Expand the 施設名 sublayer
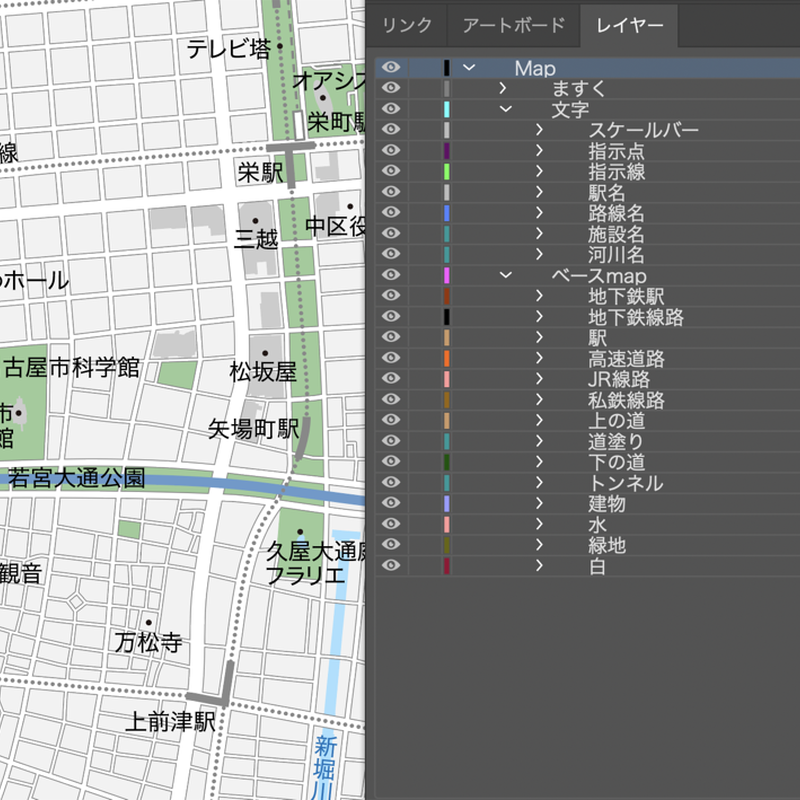Viewport: 800px width, 800px height. [539, 234]
